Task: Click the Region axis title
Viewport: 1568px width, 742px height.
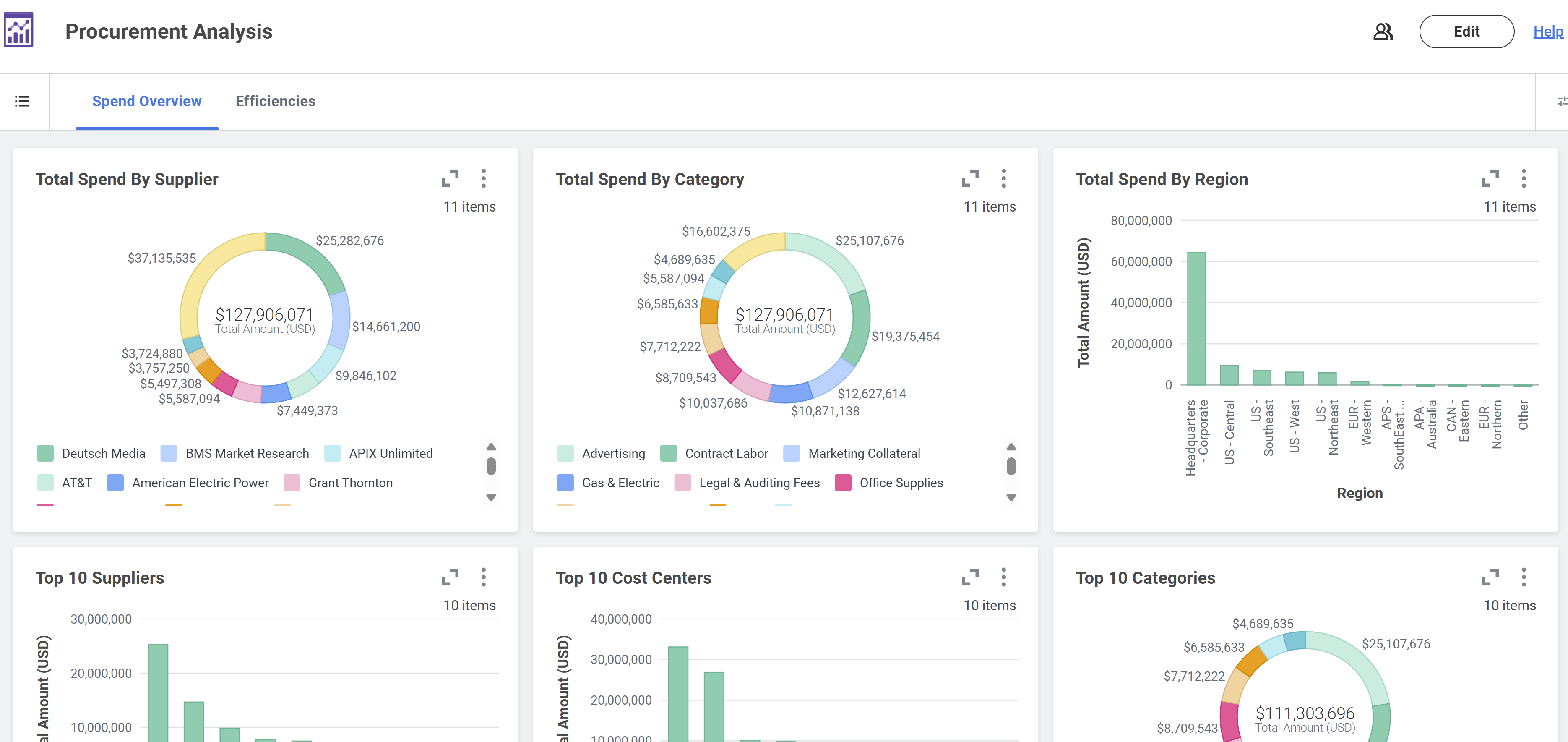Action: (x=1359, y=493)
